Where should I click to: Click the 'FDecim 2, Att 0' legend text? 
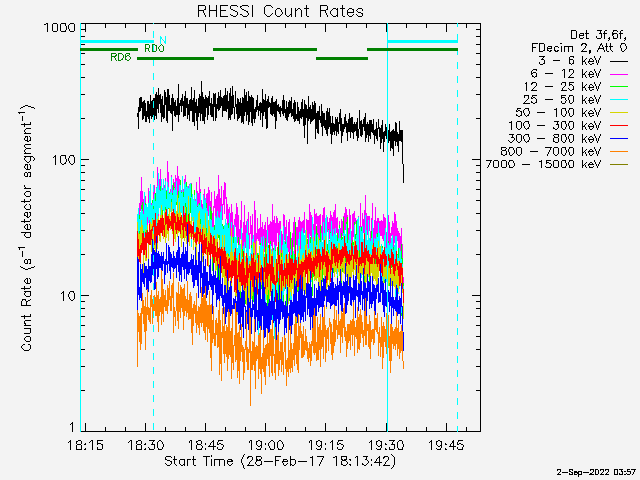click(579, 48)
